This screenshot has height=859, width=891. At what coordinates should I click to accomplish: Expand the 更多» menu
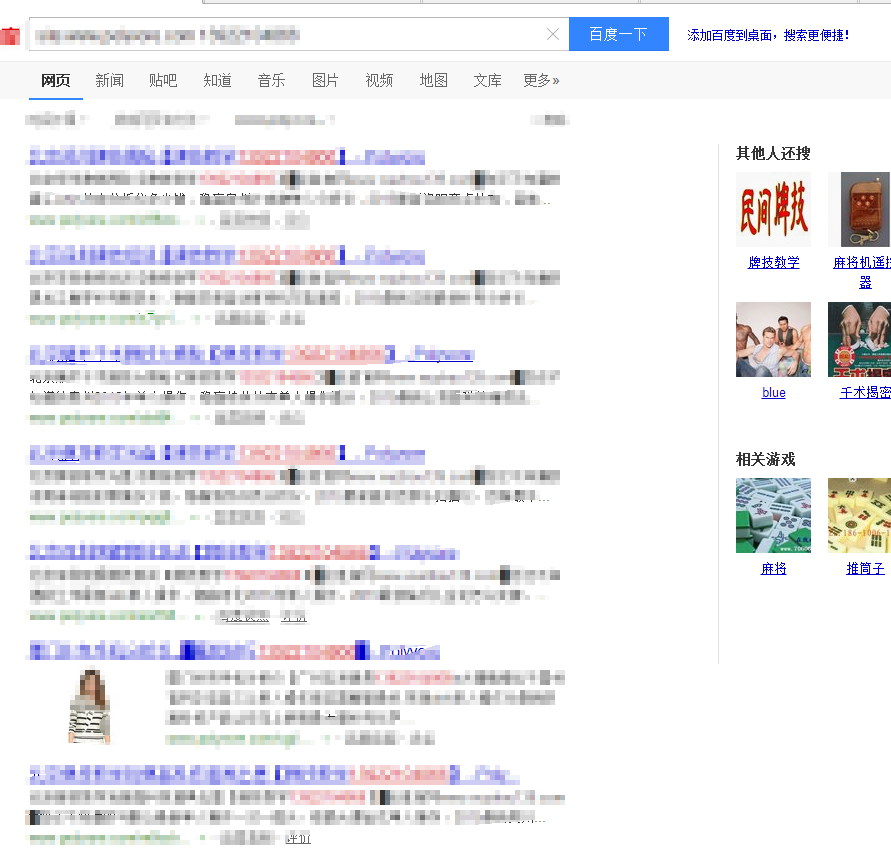(541, 81)
